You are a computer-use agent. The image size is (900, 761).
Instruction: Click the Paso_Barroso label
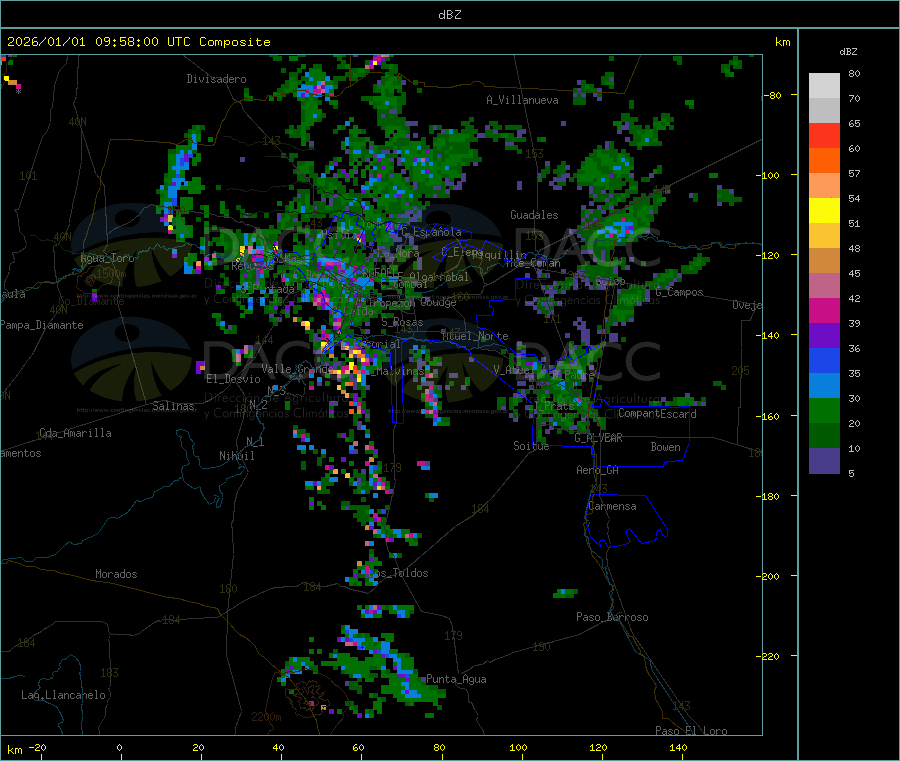point(612,617)
